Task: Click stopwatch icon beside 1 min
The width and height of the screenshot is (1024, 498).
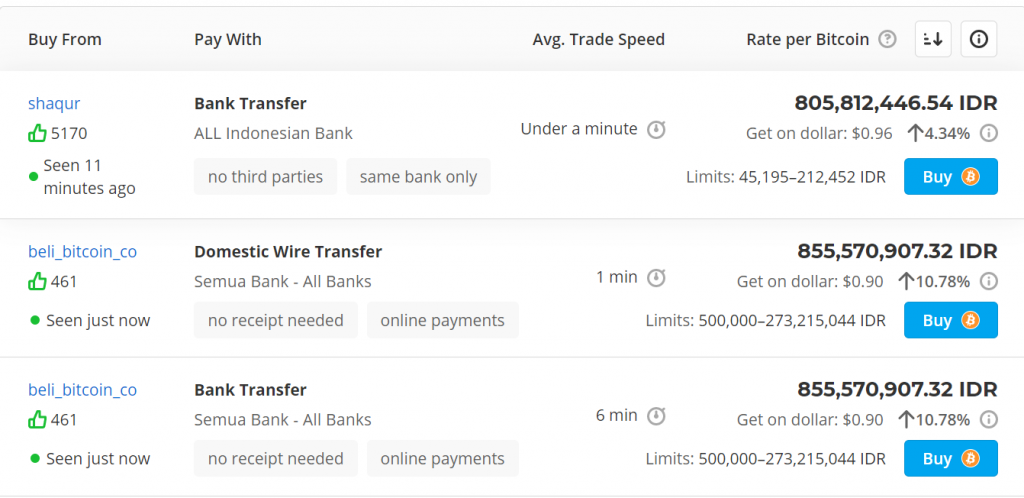Action: click(656, 278)
